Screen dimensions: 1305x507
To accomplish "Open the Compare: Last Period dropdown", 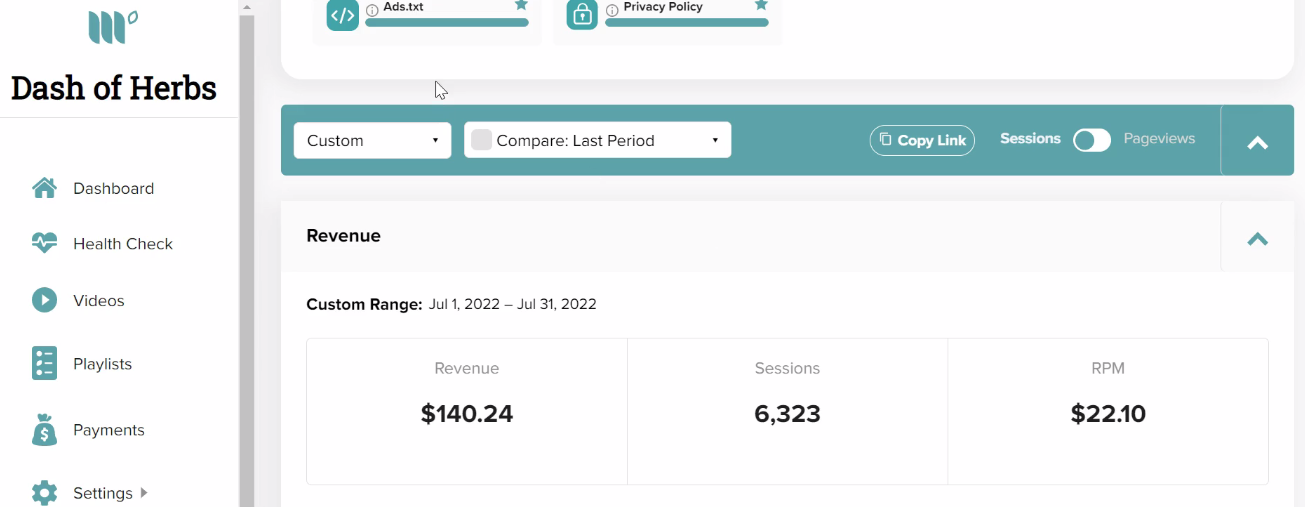I will 598,140.
